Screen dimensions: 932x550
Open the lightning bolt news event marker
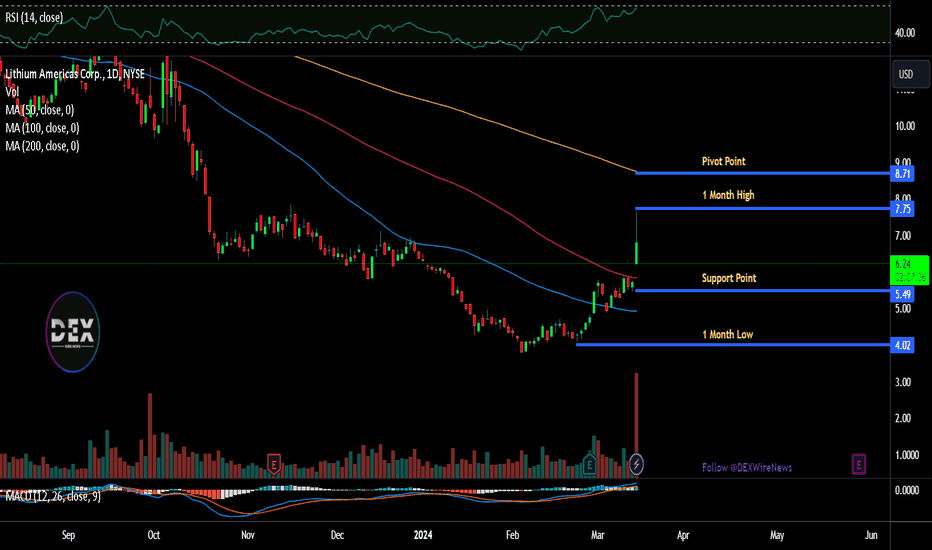[x=636, y=464]
